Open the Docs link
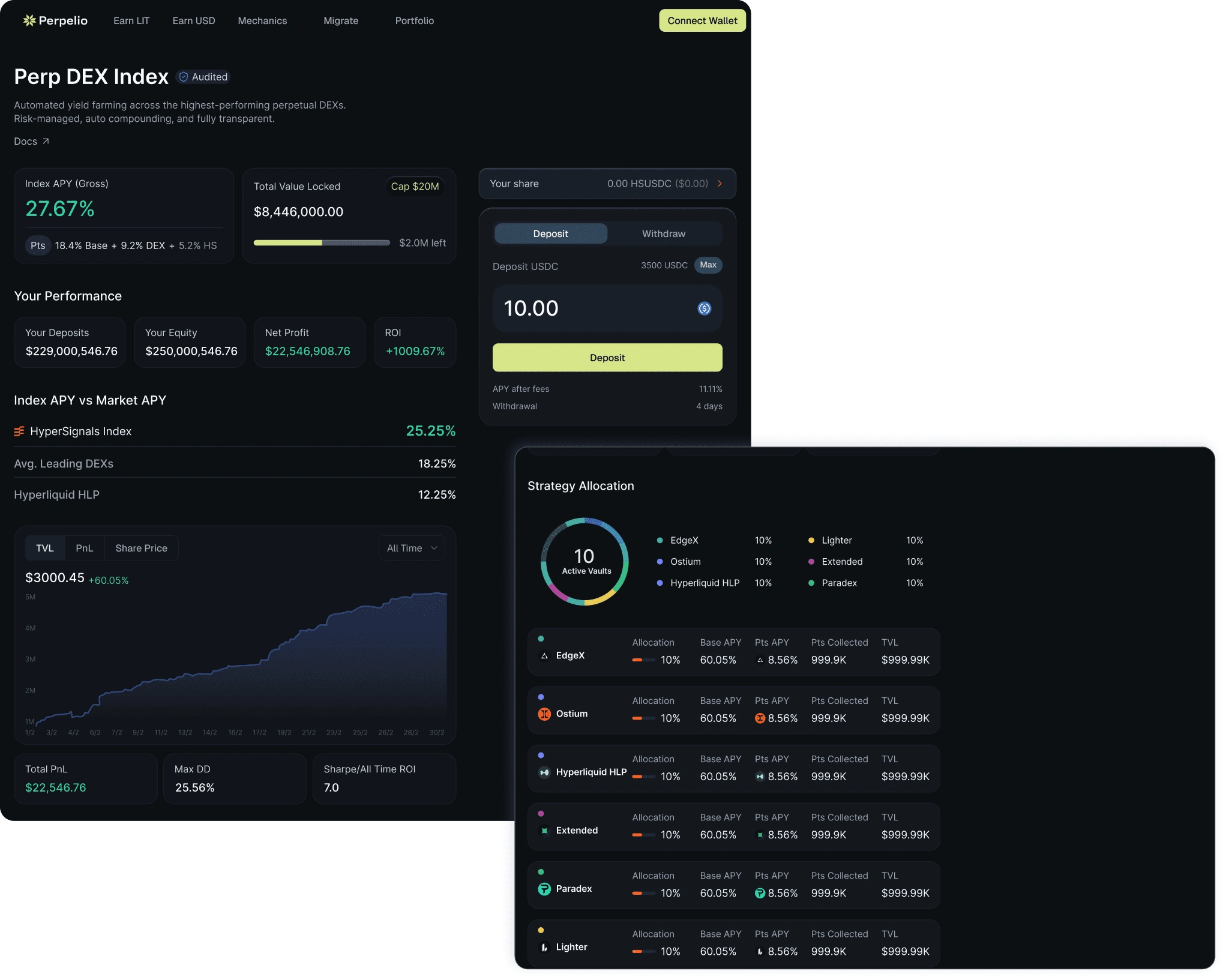1226x980 pixels. click(x=31, y=141)
